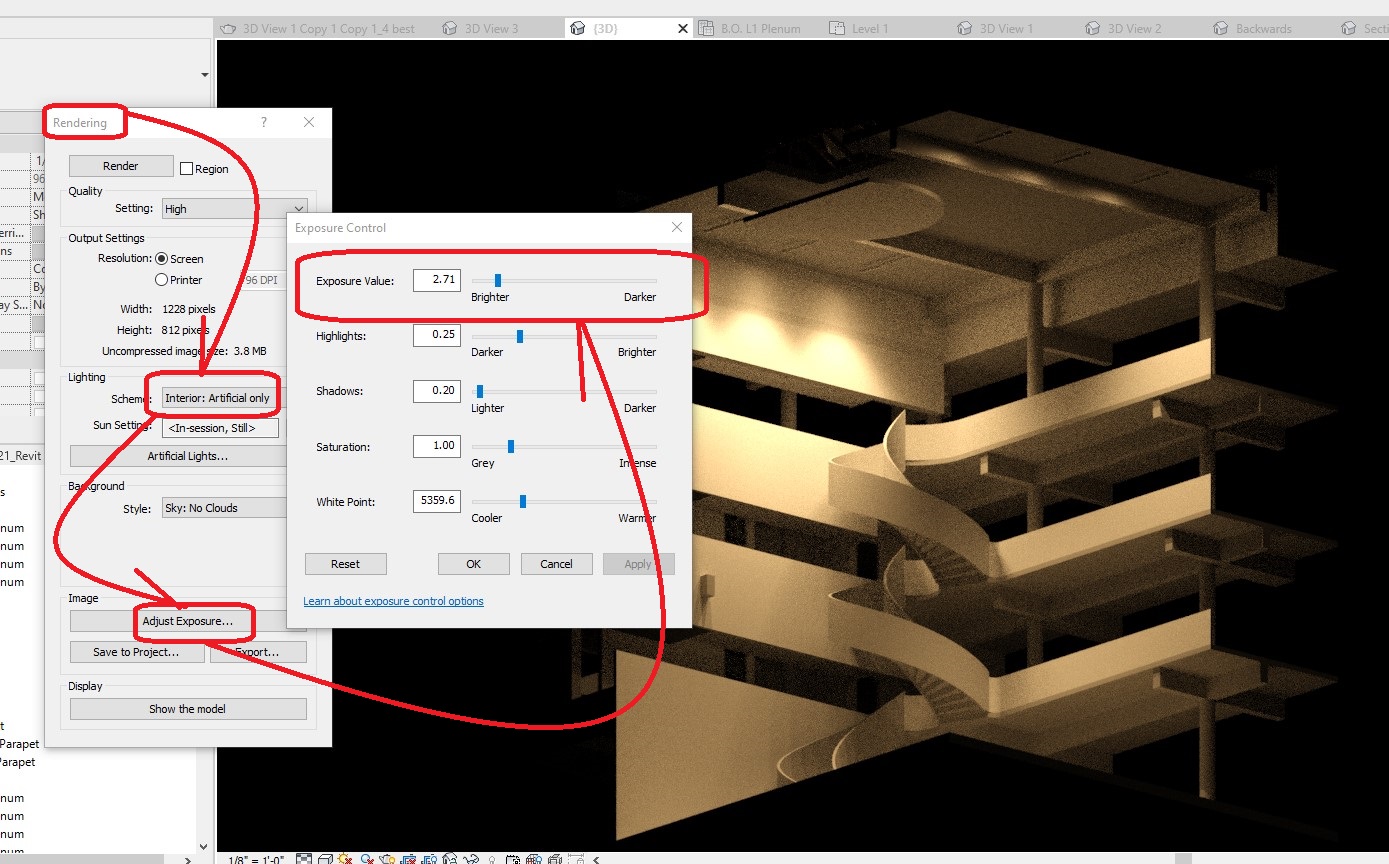The image size is (1389, 864).
Task: Enable the Region checkbox beside Render
Action: [x=186, y=168]
